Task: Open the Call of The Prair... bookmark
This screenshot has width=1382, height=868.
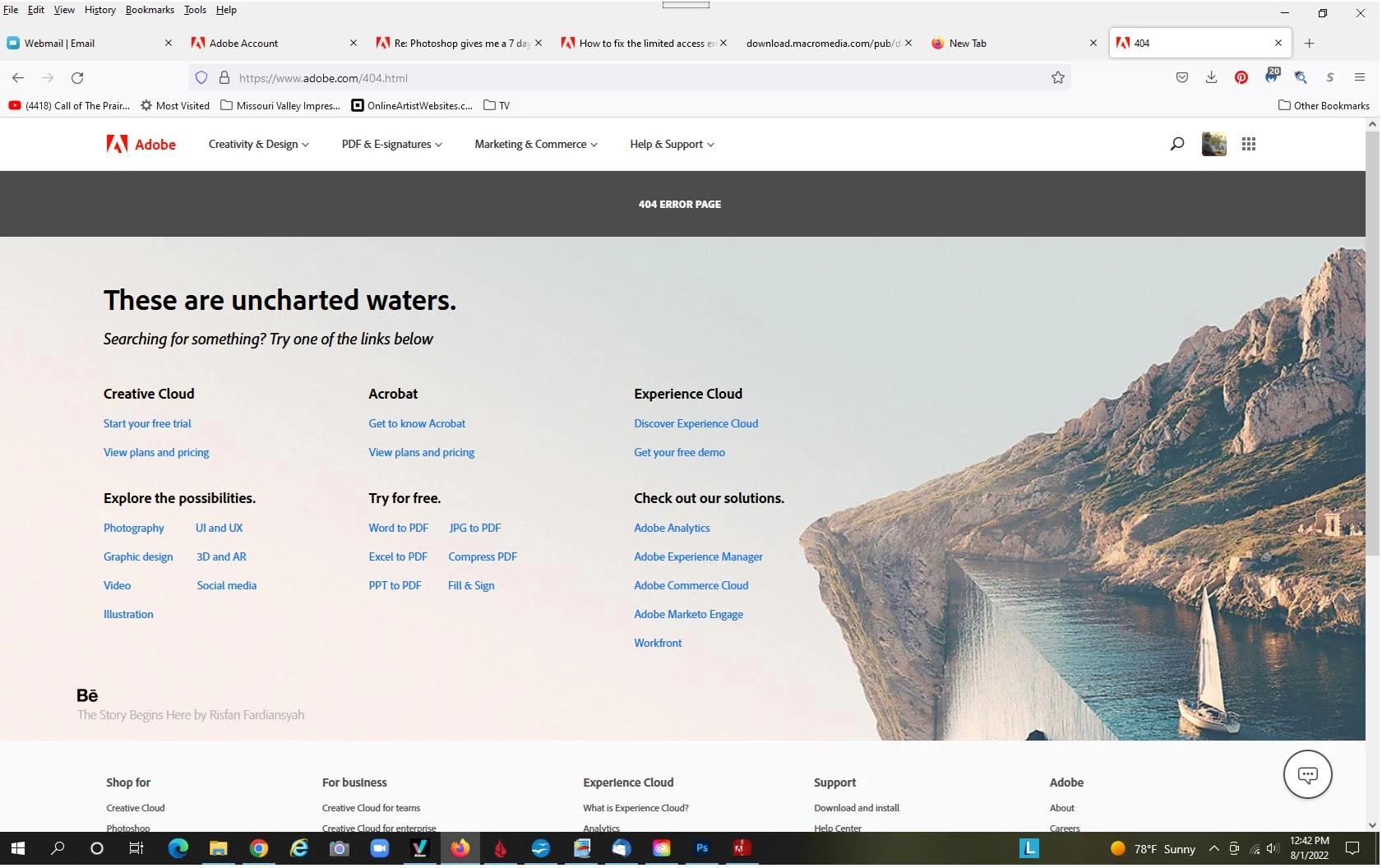Action: point(69,106)
